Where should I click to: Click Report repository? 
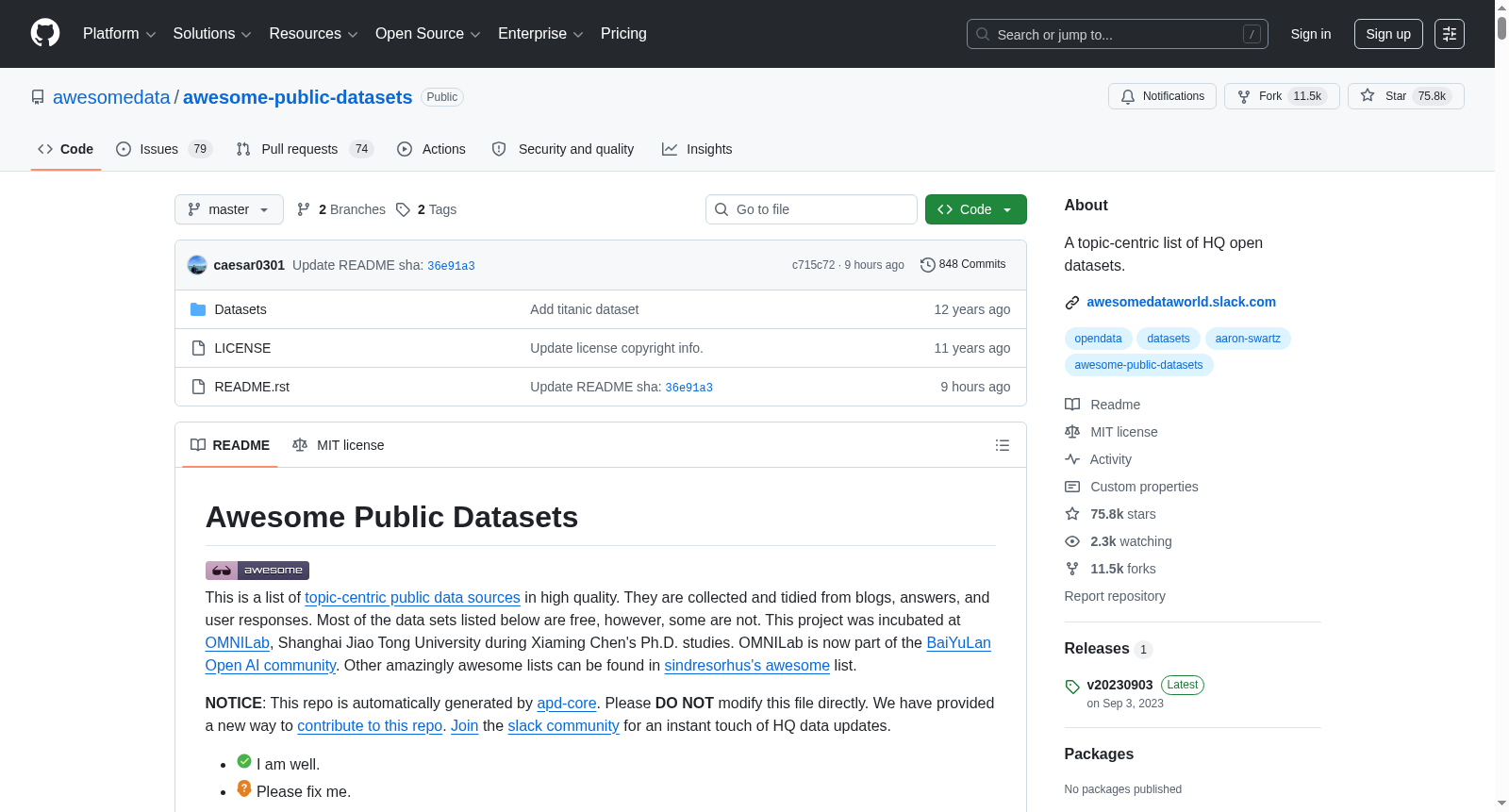coord(1115,596)
